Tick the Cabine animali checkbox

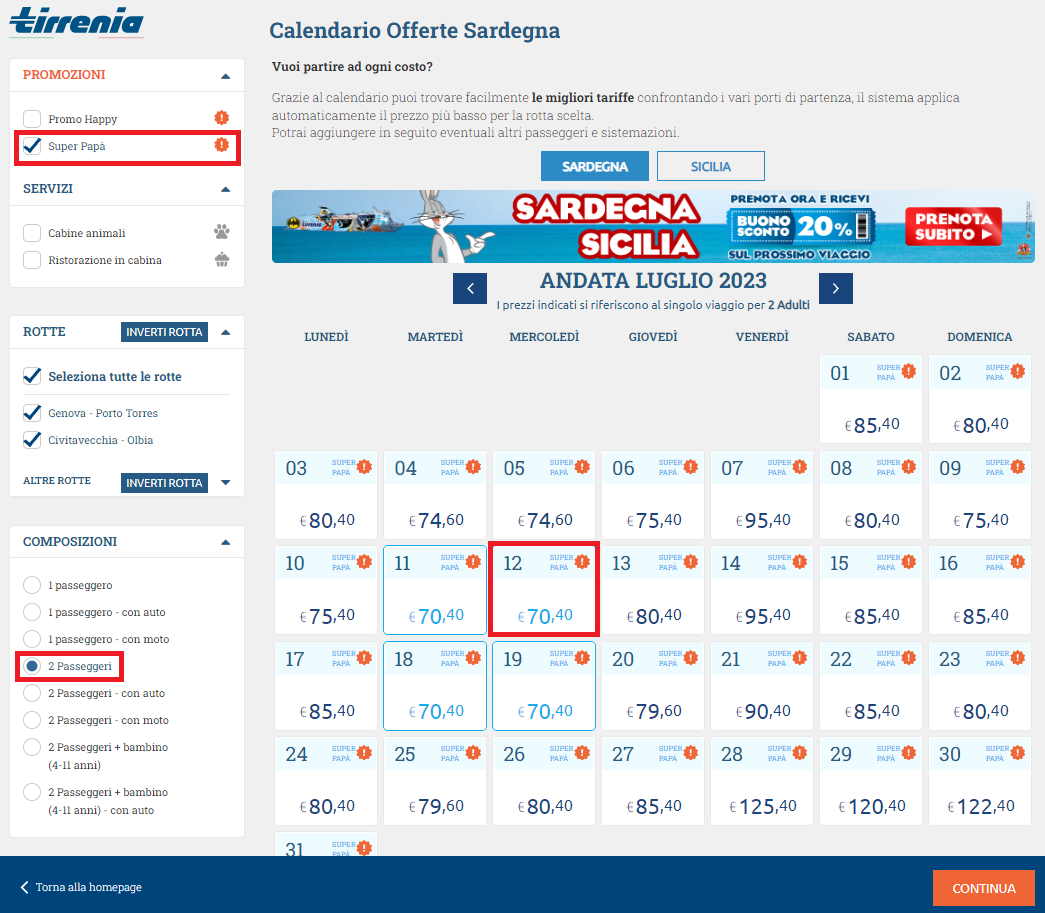[x=32, y=233]
